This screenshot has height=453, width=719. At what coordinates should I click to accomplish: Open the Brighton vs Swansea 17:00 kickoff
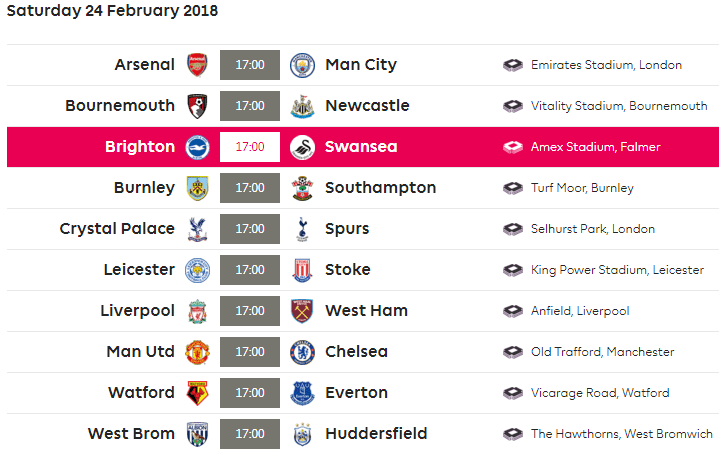(250, 147)
